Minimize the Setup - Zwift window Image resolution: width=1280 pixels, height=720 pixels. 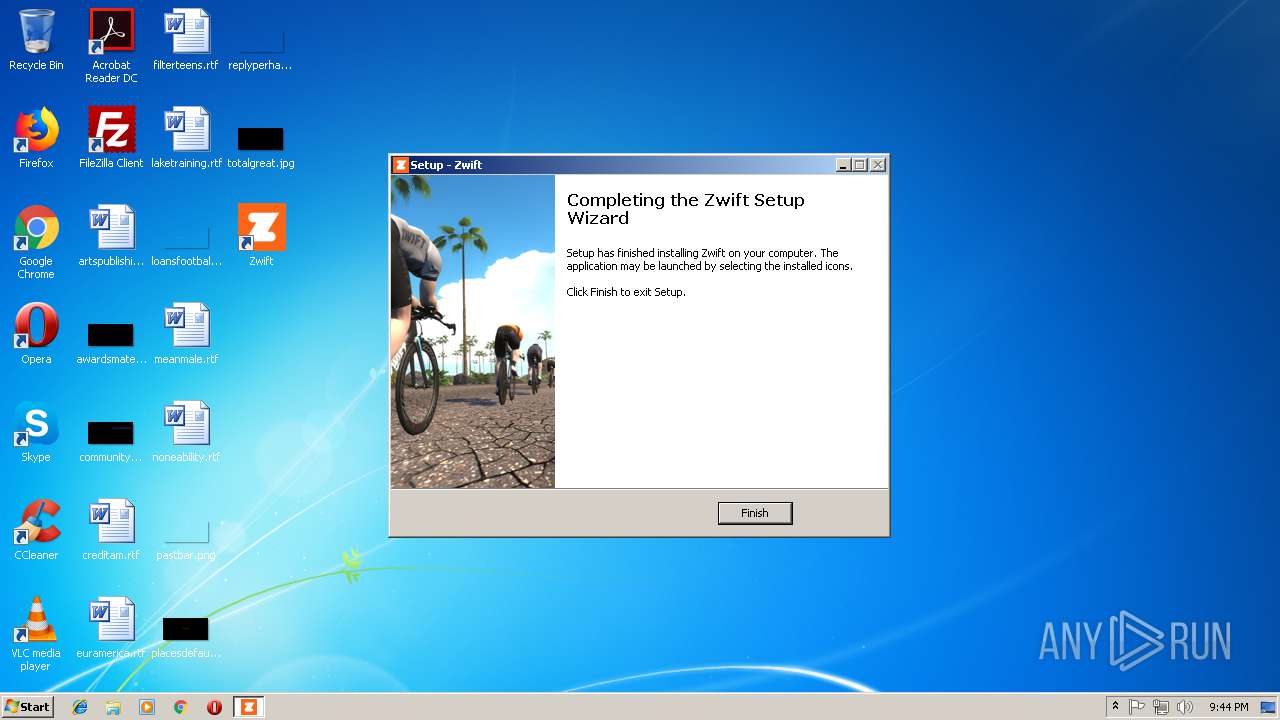pos(843,165)
